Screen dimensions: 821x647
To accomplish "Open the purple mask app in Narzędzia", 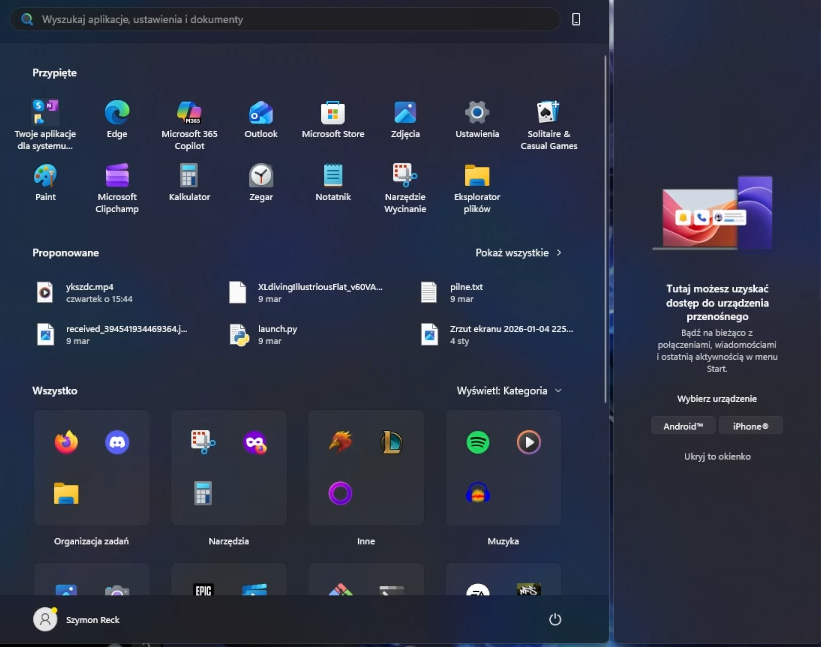I will coord(254,442).
